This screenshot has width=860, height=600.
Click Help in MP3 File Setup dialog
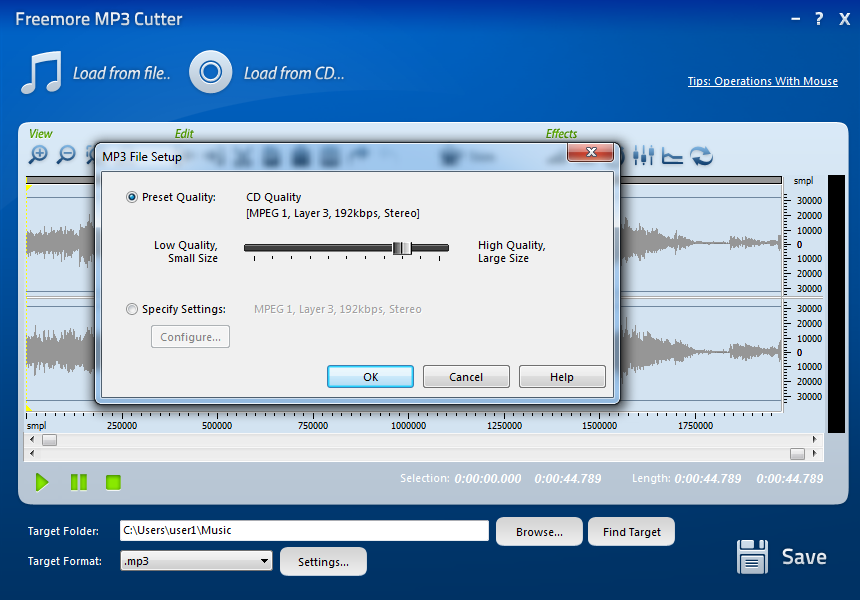(562, 377)
